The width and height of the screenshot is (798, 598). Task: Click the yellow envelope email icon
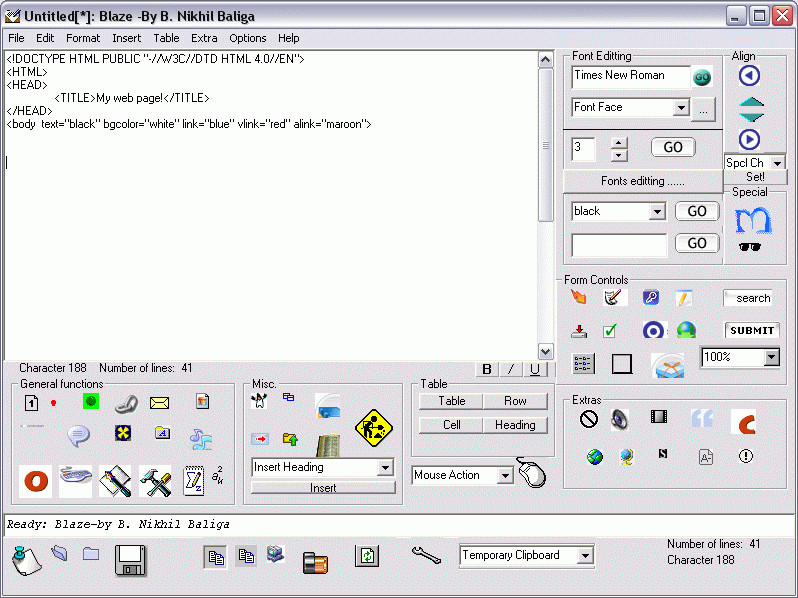pyautogui.click(x=159, y=403)
